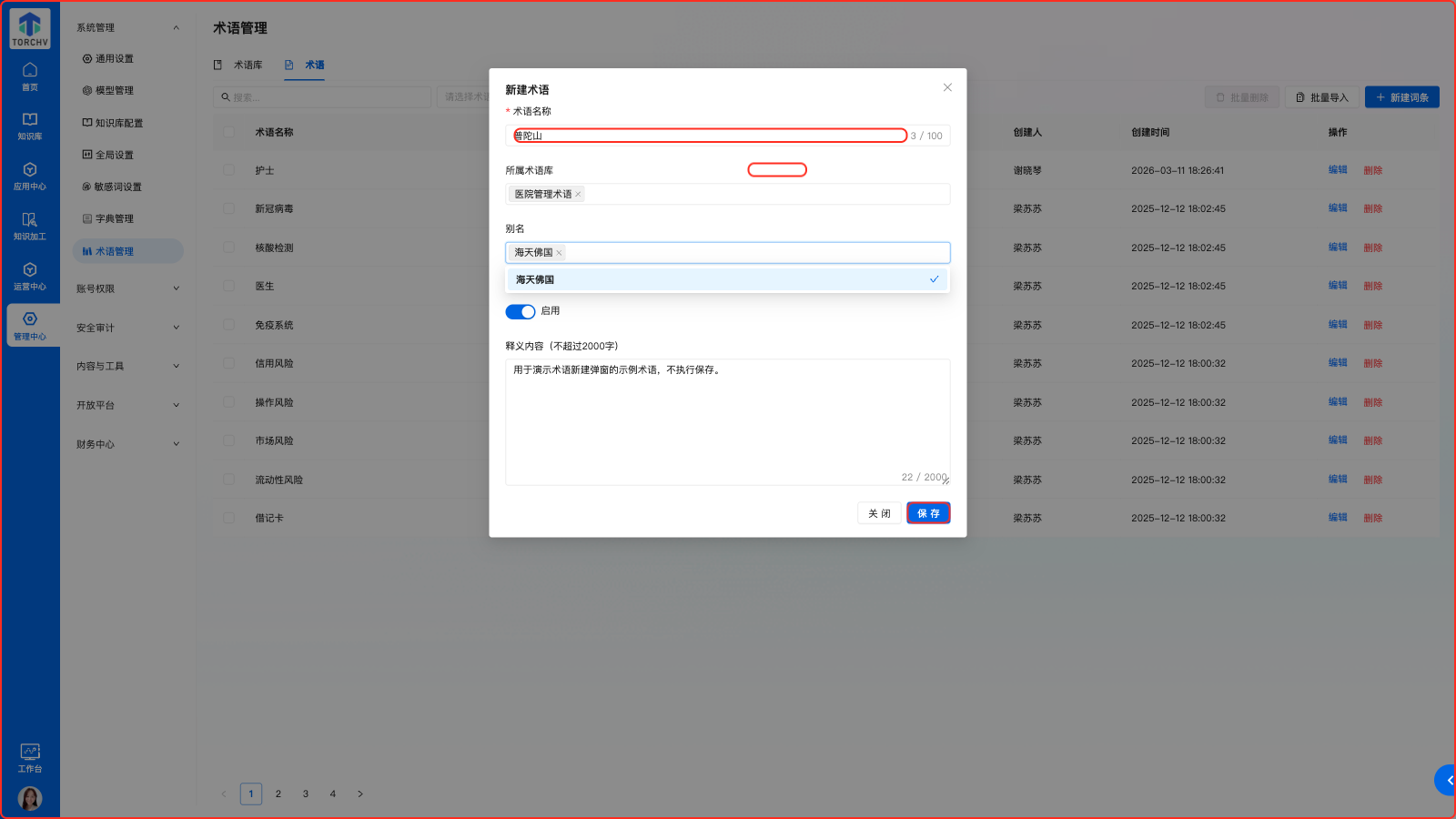Switch to the 术语库 tab
This screenshot has width=1456, height=819.
click(x=238, y=66)
